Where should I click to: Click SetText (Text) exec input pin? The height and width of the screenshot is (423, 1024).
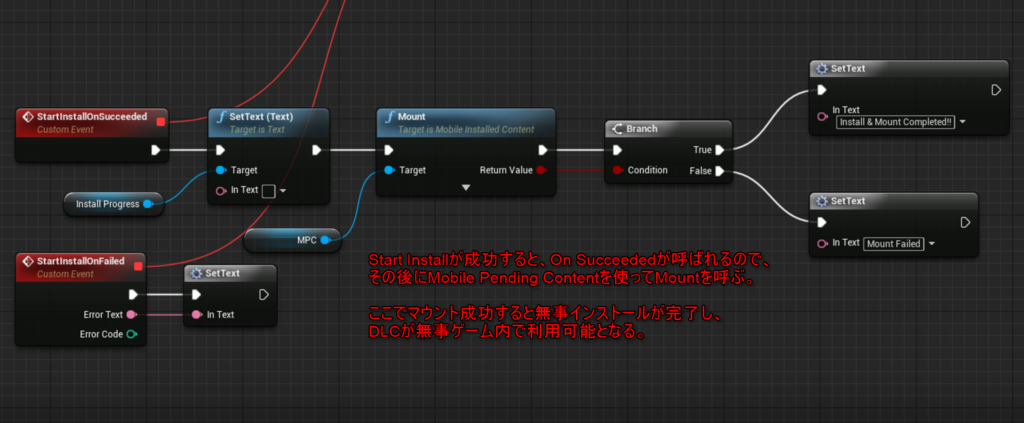[220, 150]
